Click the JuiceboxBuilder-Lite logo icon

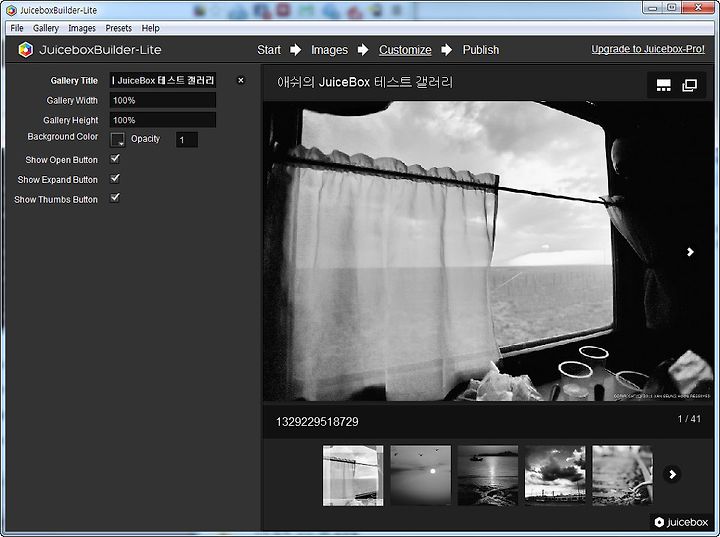26,50
